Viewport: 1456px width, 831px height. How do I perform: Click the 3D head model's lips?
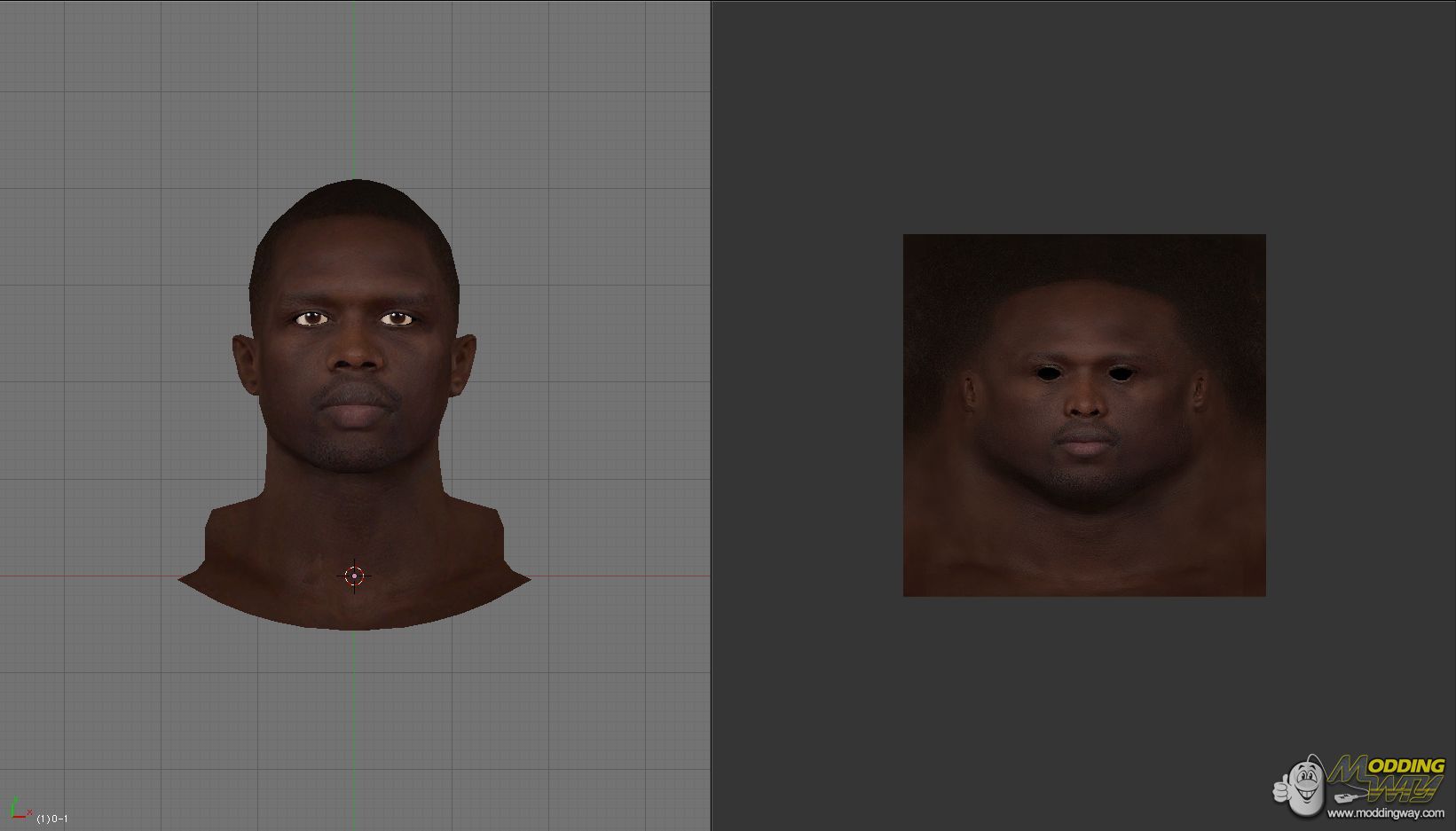pos(356,414)
